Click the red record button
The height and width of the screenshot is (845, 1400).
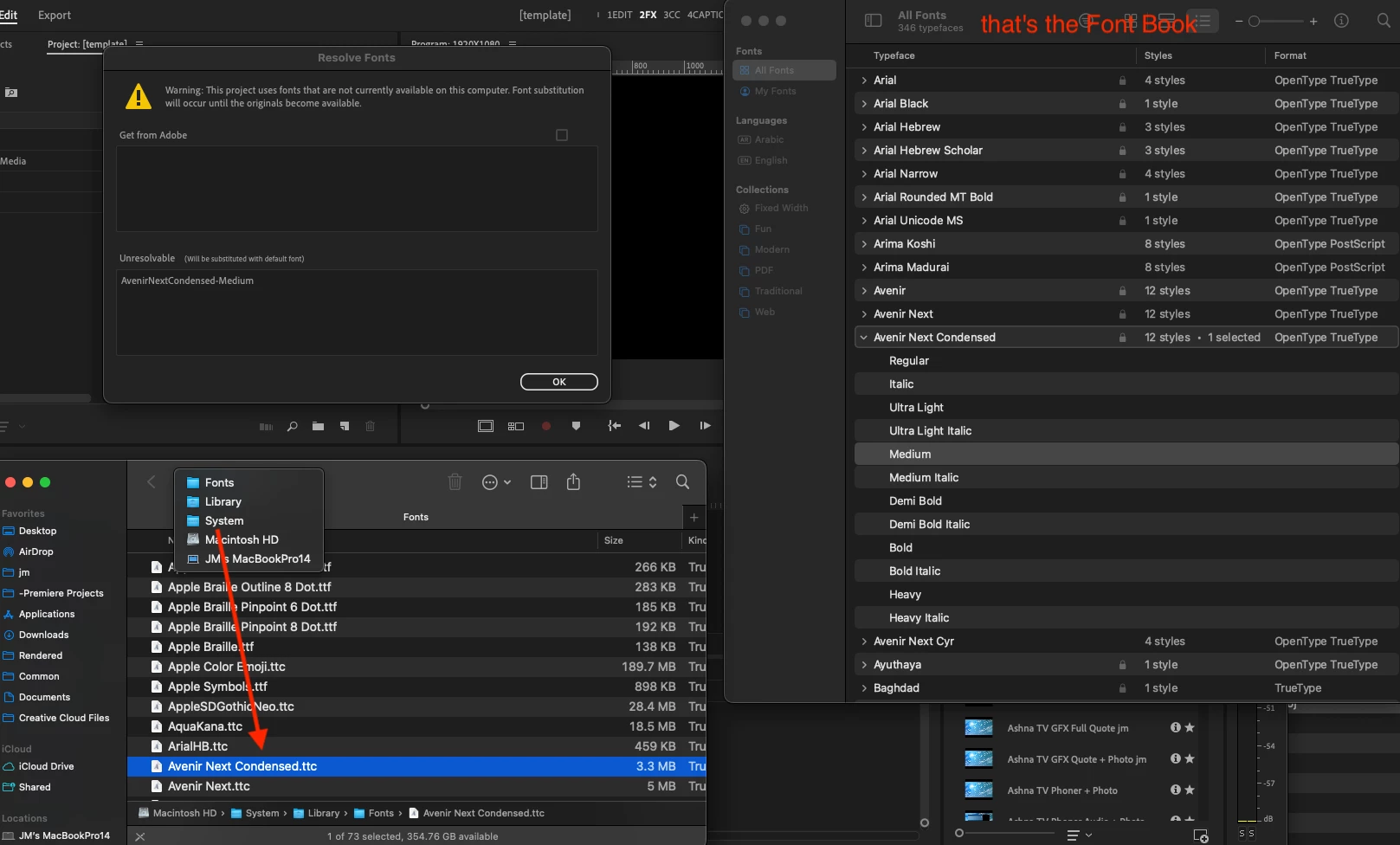pyautogui.click(x=546, y=426)
